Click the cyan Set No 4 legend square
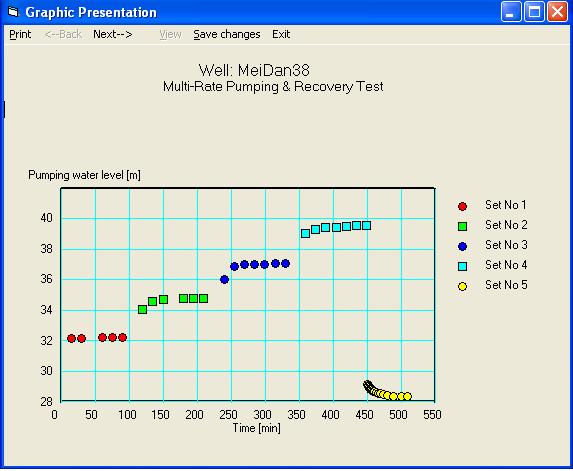573x471 pixels. coord(462,266)
